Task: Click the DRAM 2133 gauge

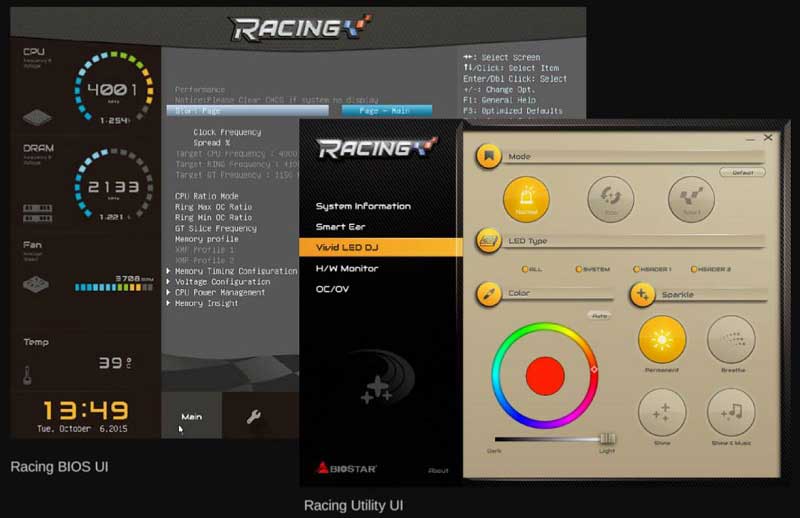Action: coord(114,185)
